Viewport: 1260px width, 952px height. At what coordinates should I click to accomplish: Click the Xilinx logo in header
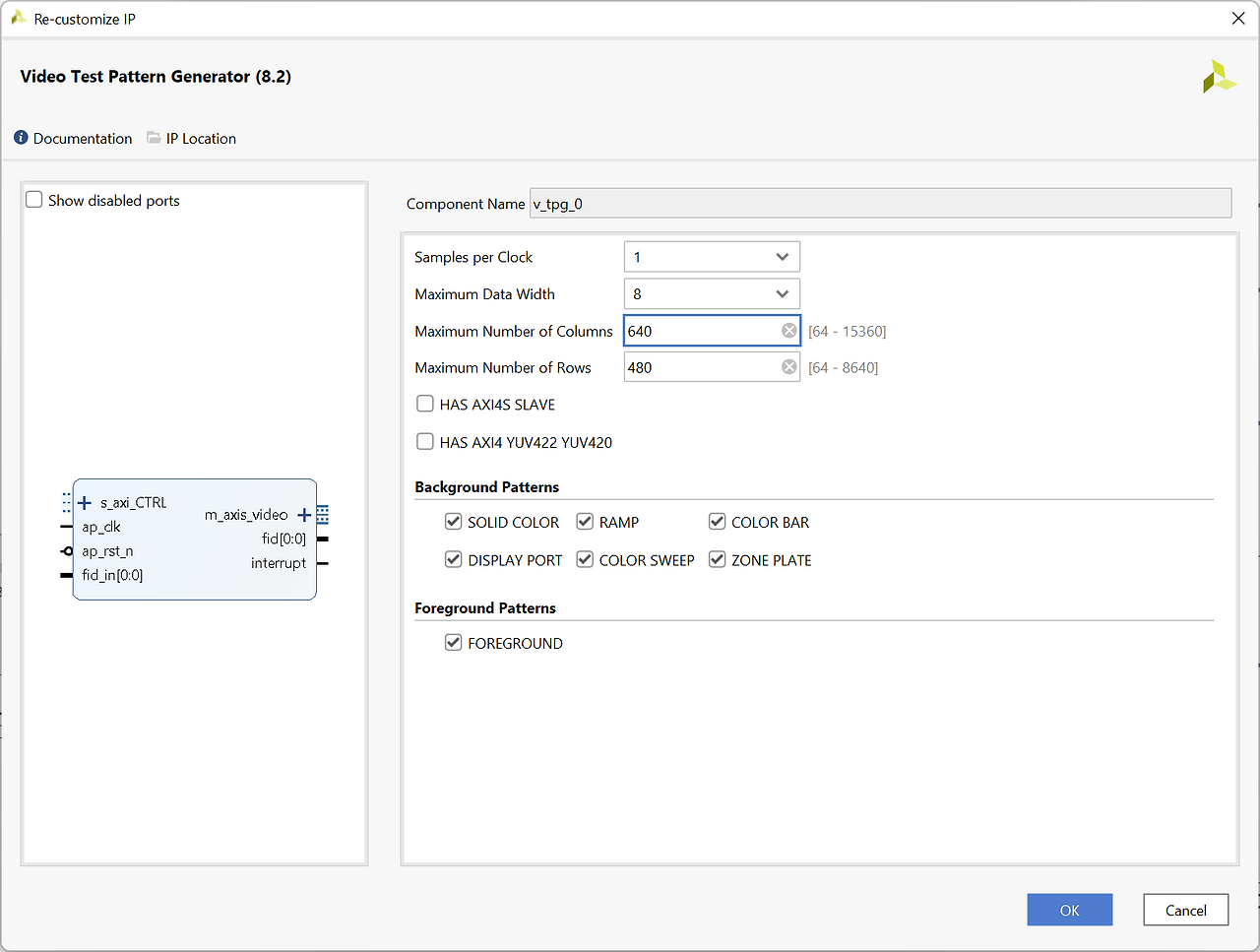(1219, 77)
